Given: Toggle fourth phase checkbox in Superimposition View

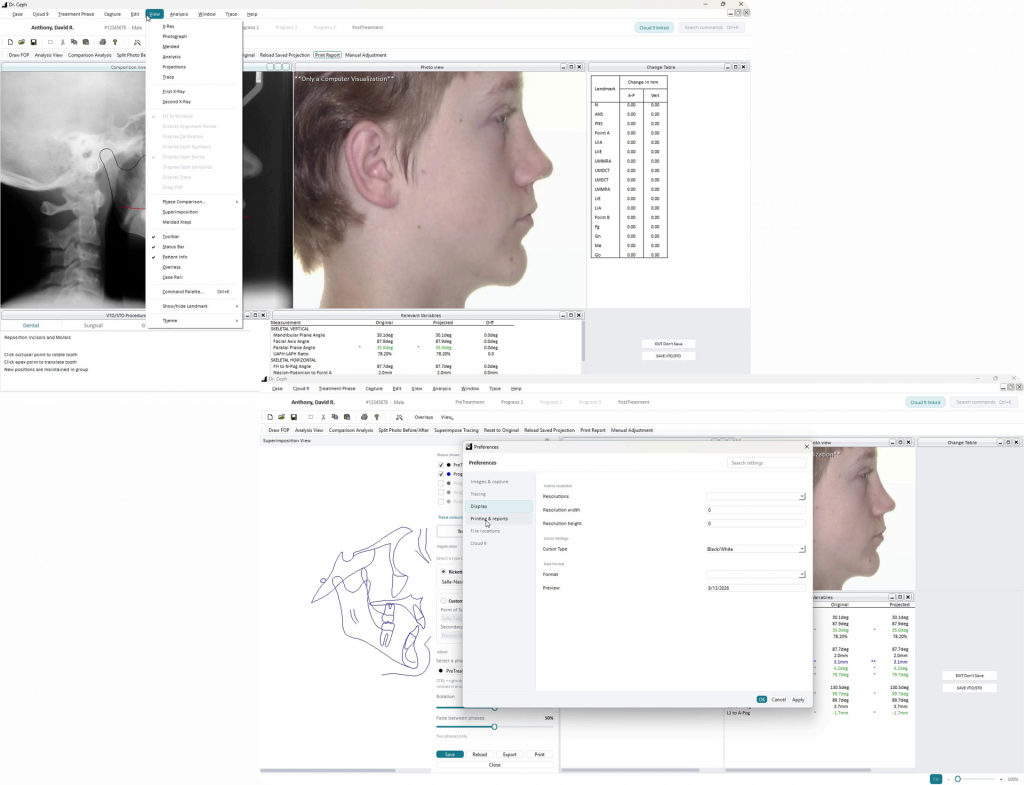Looking at the screenshot, I should (441, 492).
